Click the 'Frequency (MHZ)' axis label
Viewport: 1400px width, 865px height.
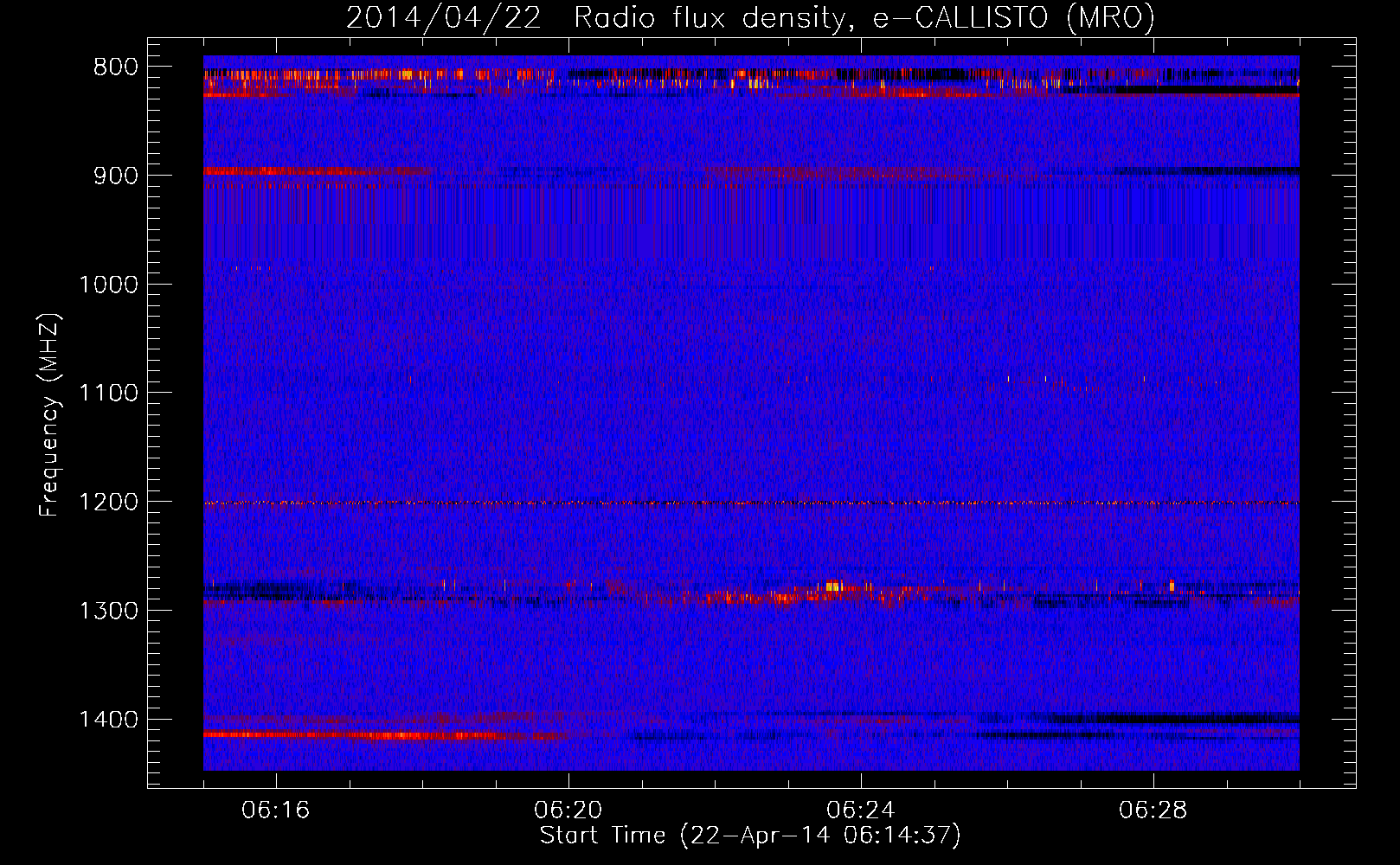49,415
